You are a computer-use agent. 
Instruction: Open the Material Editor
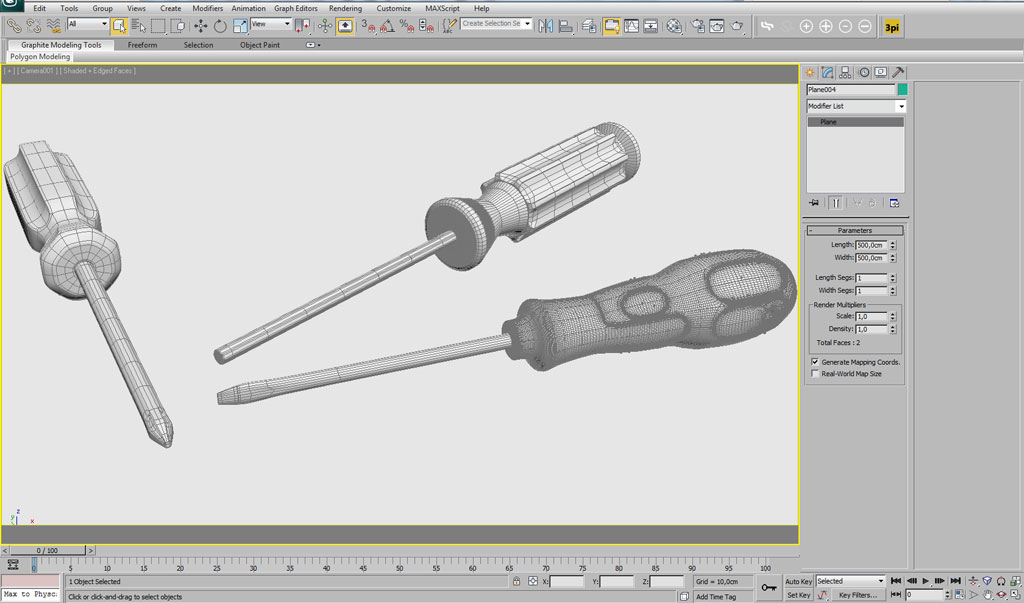click(674, 26)
